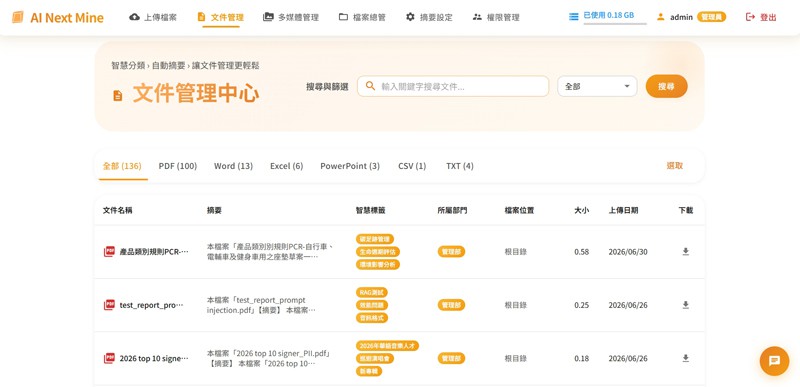Click the admin user avatar icon
The height and width of the screenshot is (387, 800).
click(x=661, y=17)
